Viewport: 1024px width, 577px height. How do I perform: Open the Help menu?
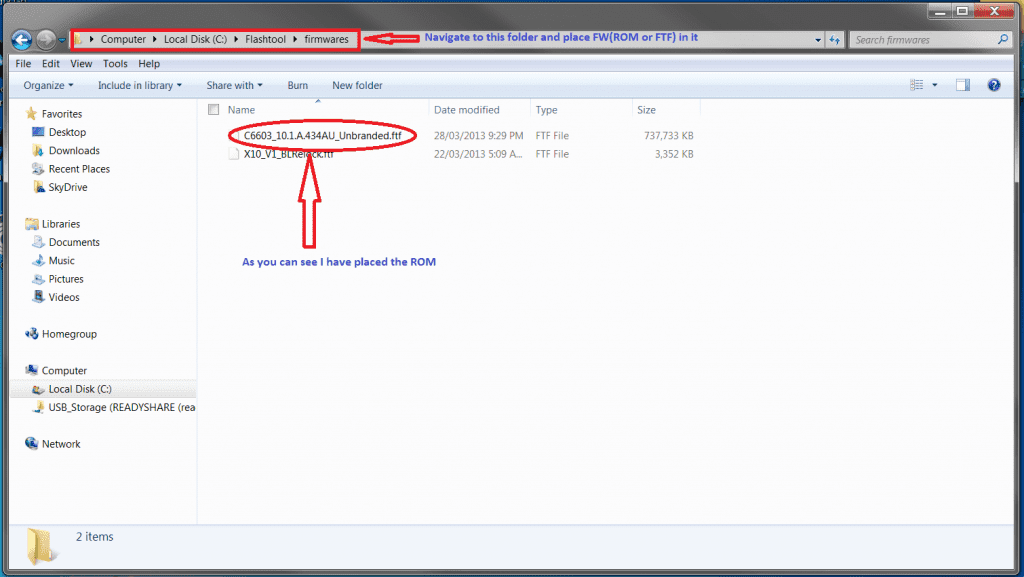click(x=149, y=63)
